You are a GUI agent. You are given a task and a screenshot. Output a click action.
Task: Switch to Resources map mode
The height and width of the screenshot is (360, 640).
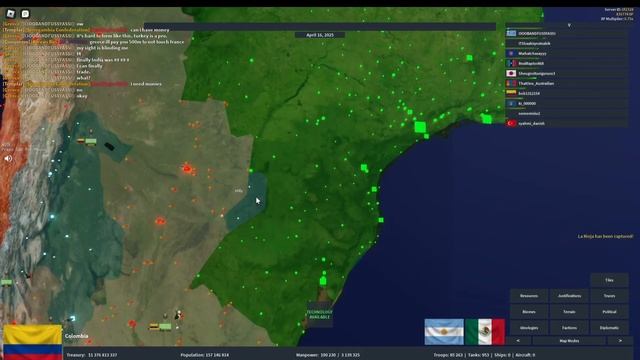tap(529, 296)
